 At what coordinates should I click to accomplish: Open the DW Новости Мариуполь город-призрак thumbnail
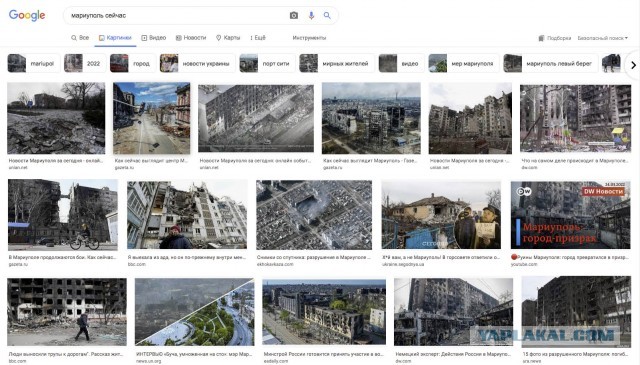571,215
